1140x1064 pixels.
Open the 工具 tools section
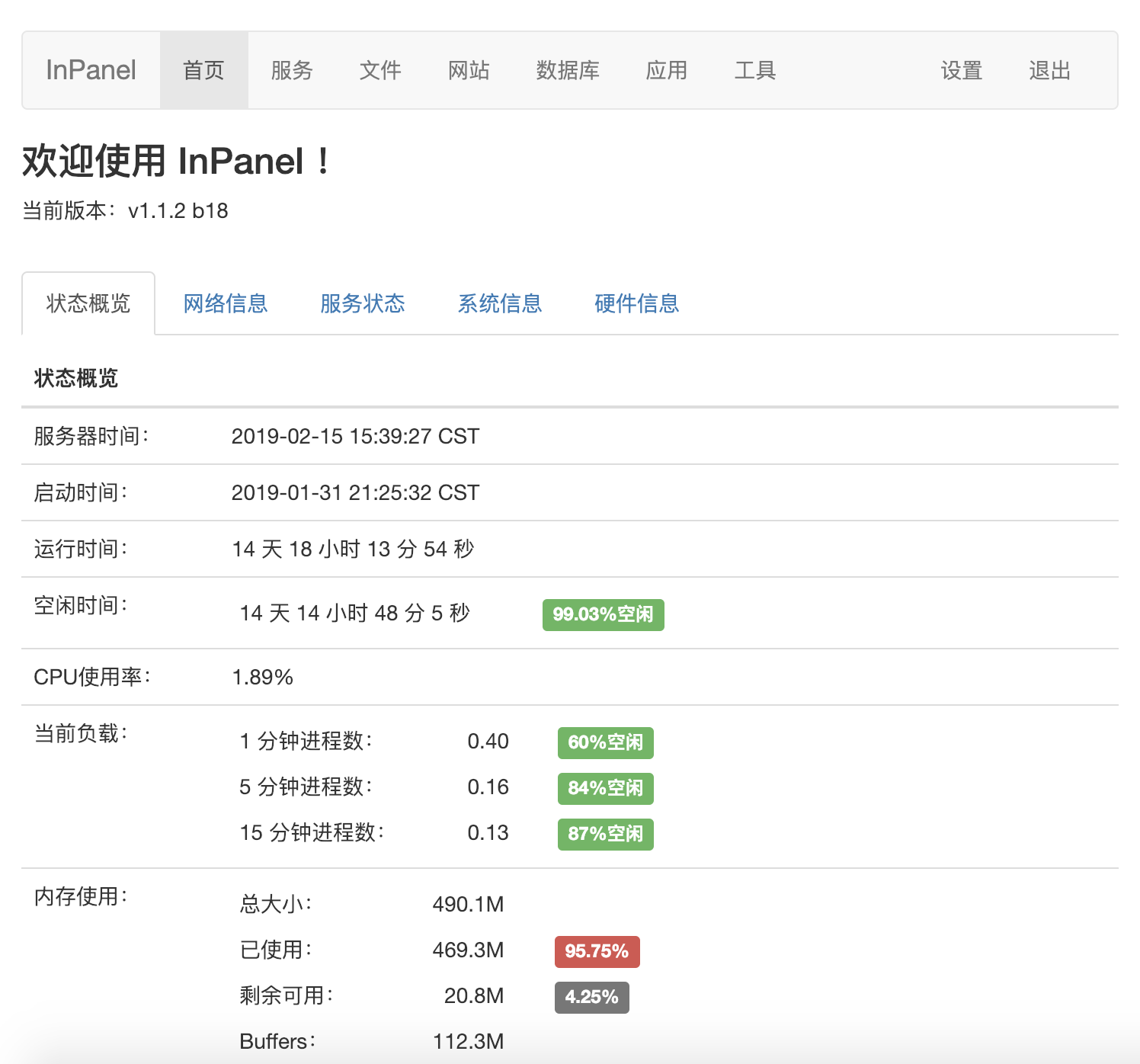pos(755,70)
